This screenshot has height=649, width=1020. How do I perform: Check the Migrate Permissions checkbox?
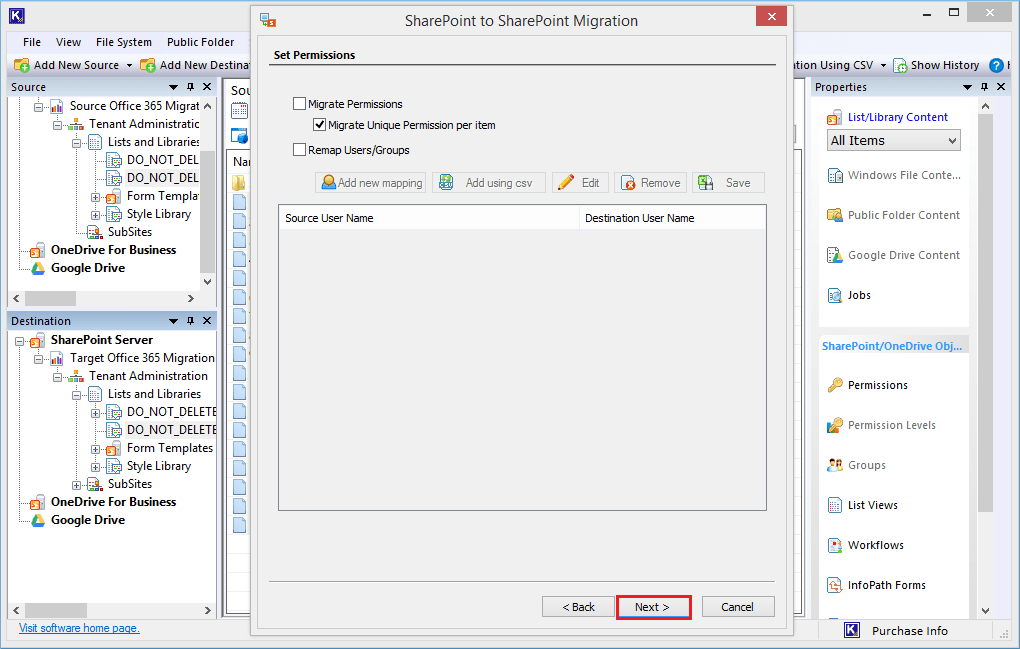click(299, 103)
